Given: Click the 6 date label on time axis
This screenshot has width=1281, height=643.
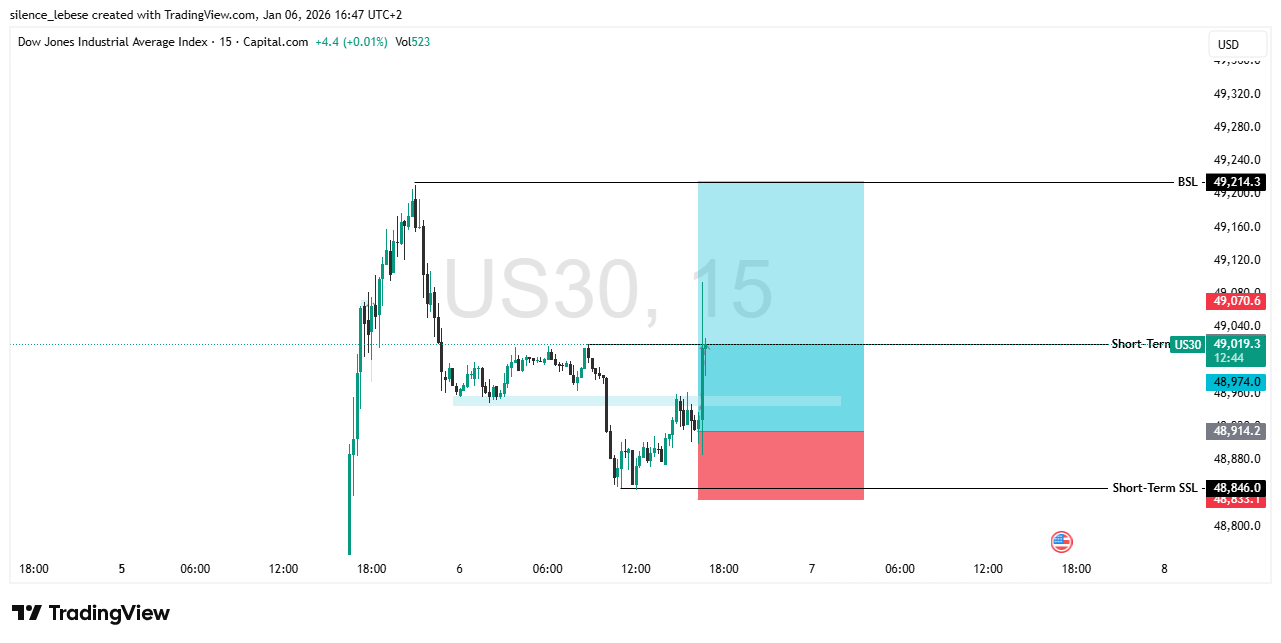Looking at the screenshot, I should 459,569.
